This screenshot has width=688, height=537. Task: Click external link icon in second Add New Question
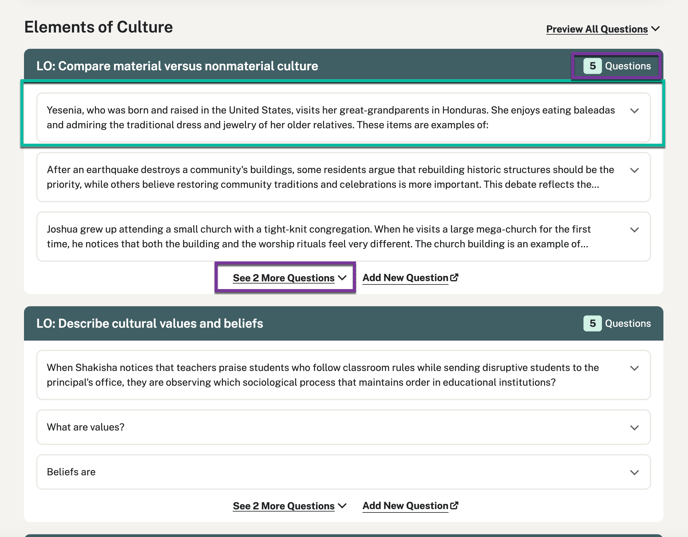[454, 505]
